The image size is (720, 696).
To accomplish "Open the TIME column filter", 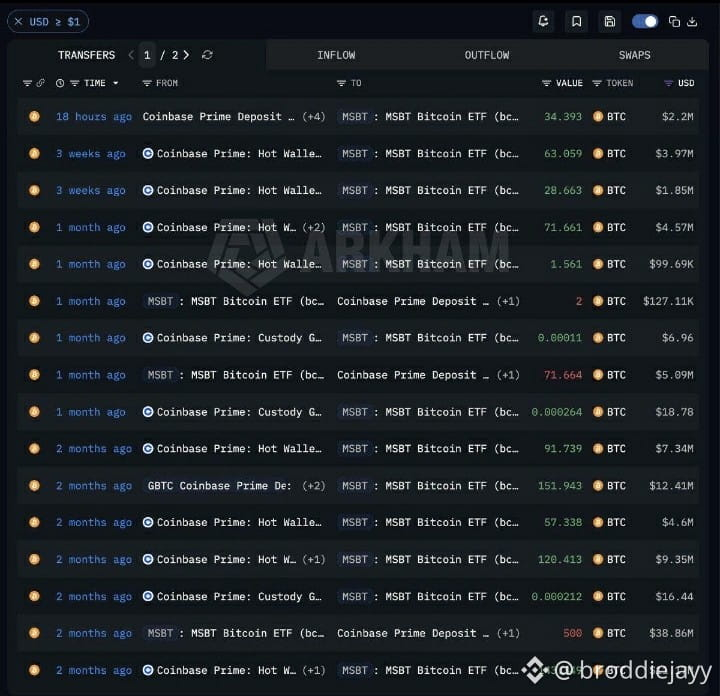I will (x=75, y=83).
